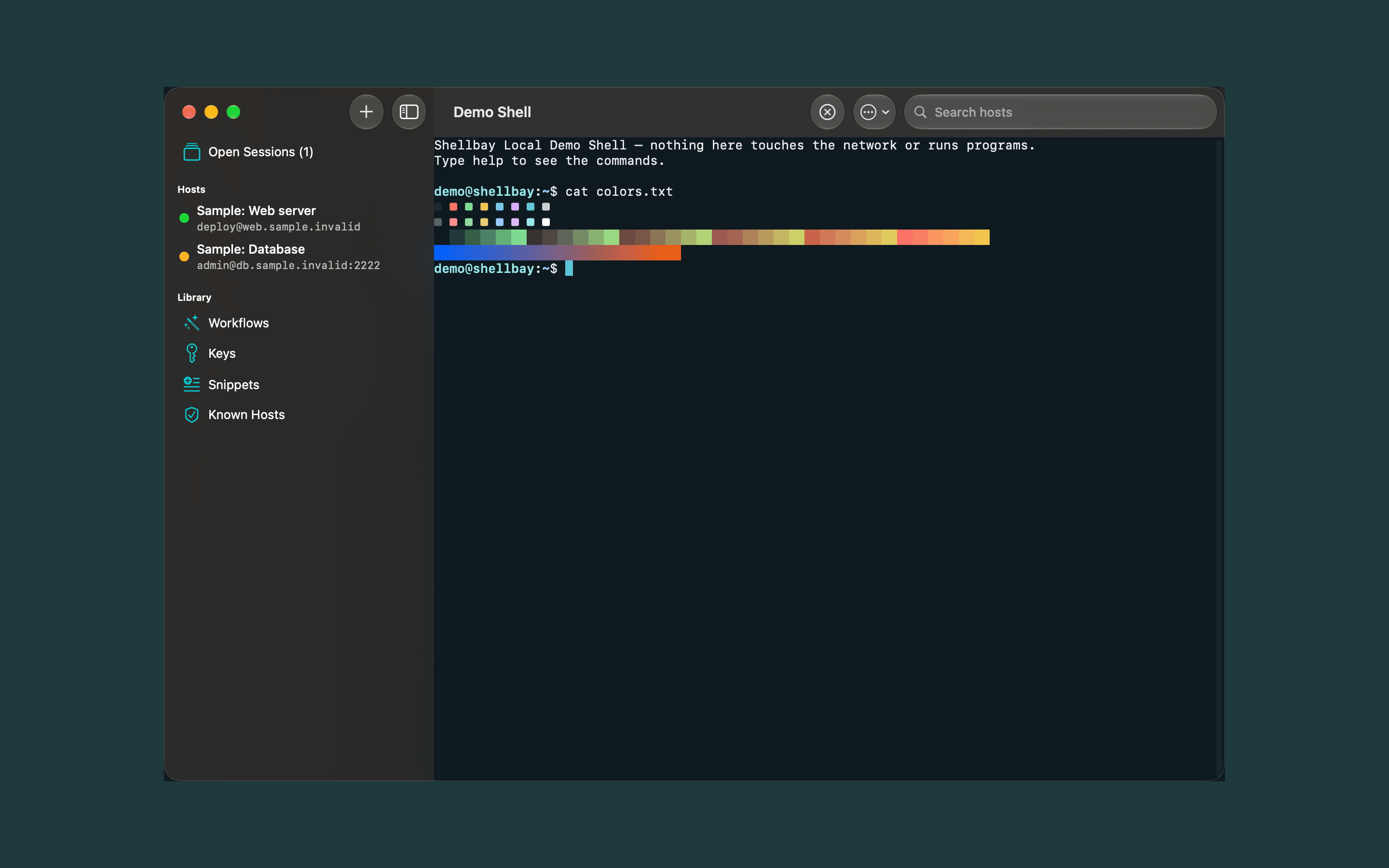Click the Workflows magic wand icon
Viewport: 1389px width, 868px height.
coord(191,323)
